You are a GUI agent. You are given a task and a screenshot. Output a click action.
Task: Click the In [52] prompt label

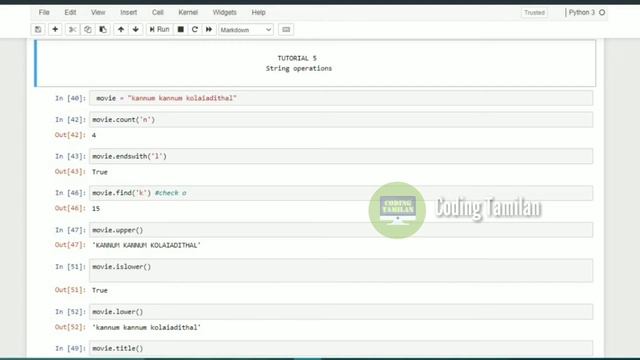click(x=70, y=311)
